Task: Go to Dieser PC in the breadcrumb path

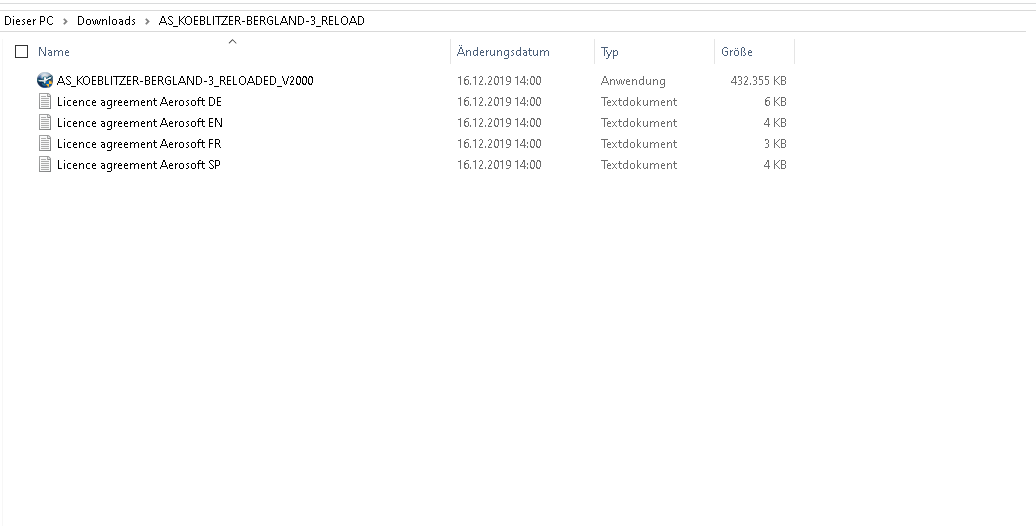Action: (29, 20)
